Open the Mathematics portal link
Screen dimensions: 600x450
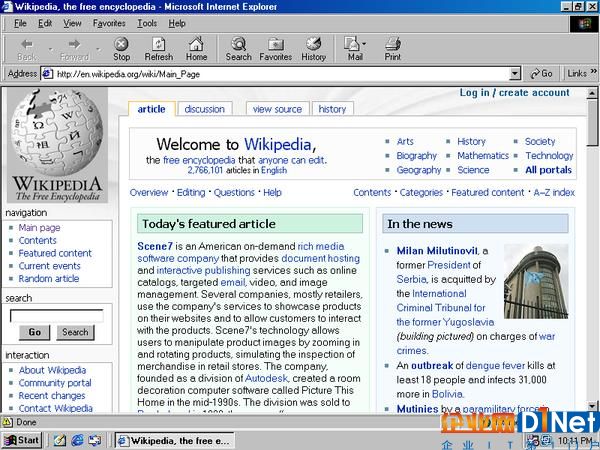pyautogui.click(x=483, y=156)
